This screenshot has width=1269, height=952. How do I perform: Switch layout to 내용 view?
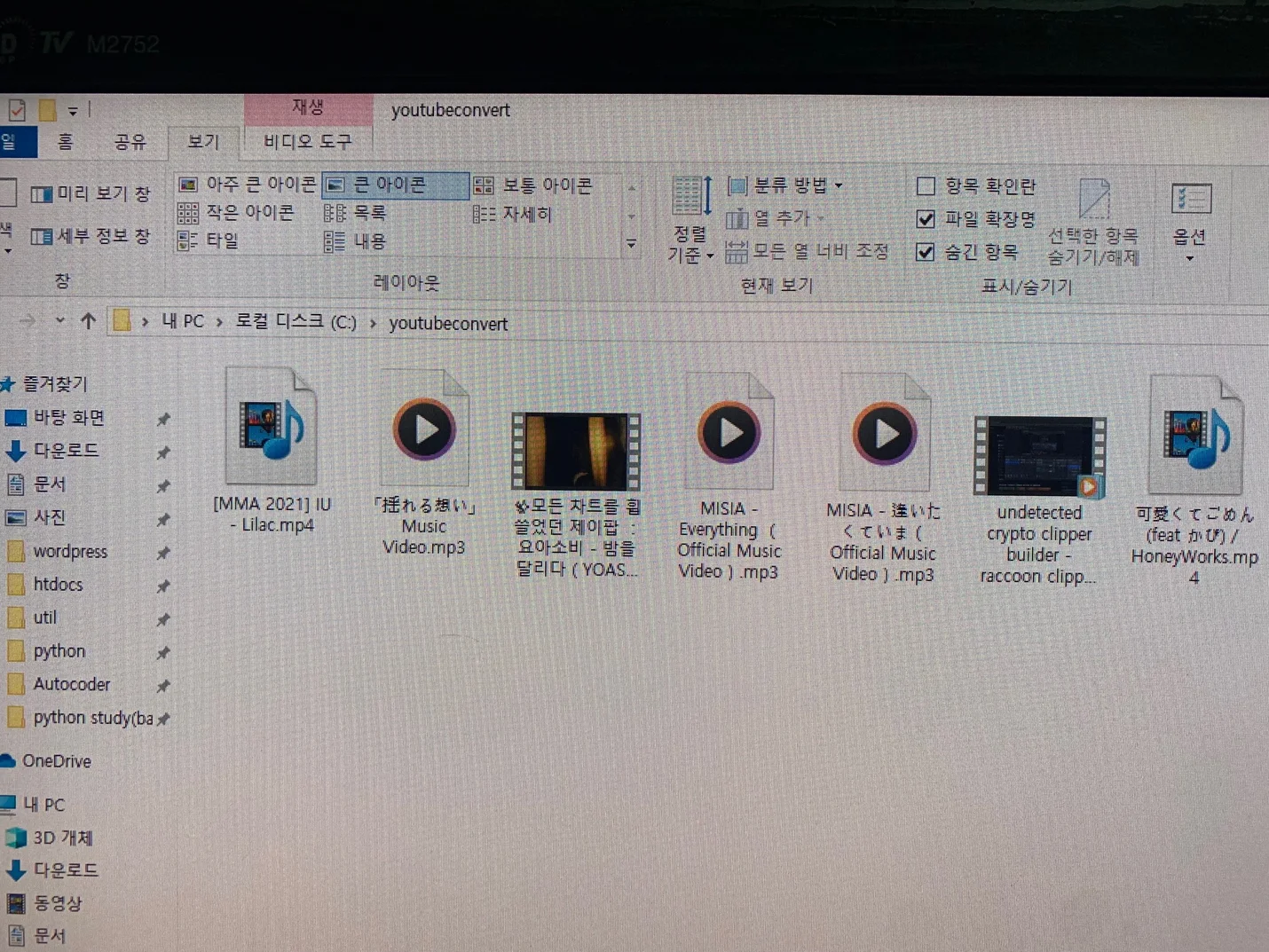[x=355, y=241]
